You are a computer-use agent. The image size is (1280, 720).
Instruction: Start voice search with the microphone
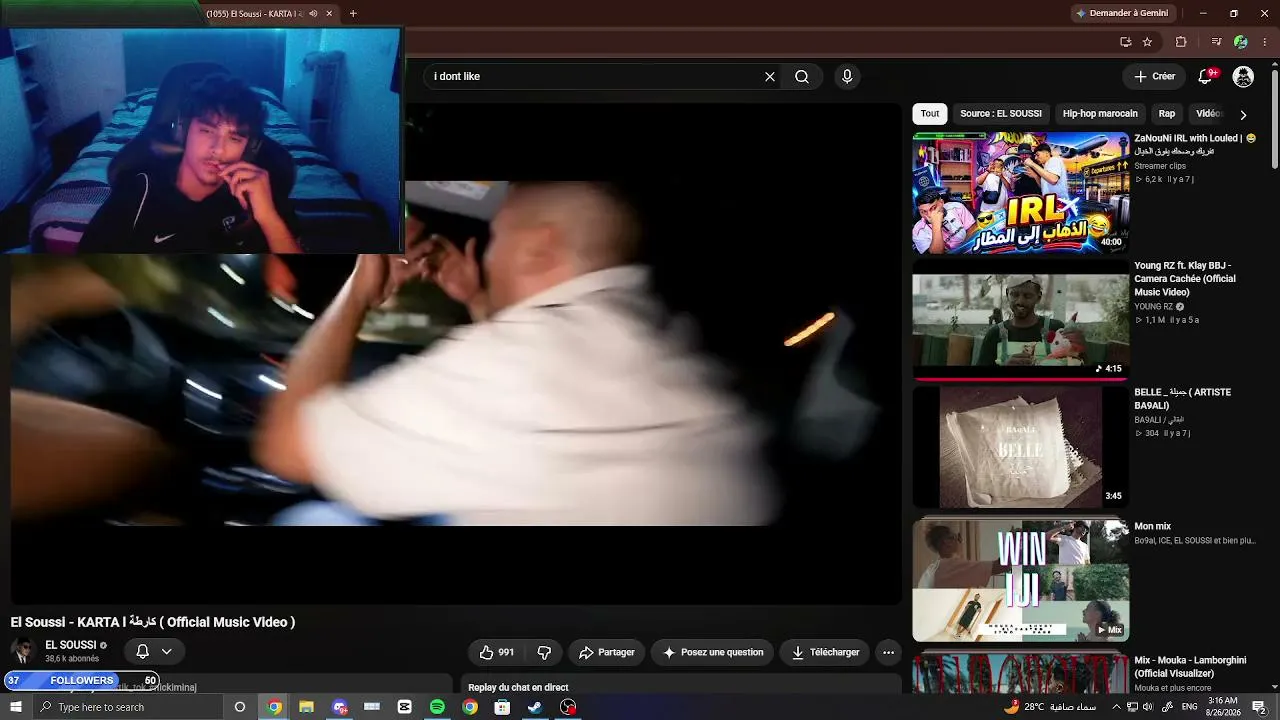click(847, 77)
